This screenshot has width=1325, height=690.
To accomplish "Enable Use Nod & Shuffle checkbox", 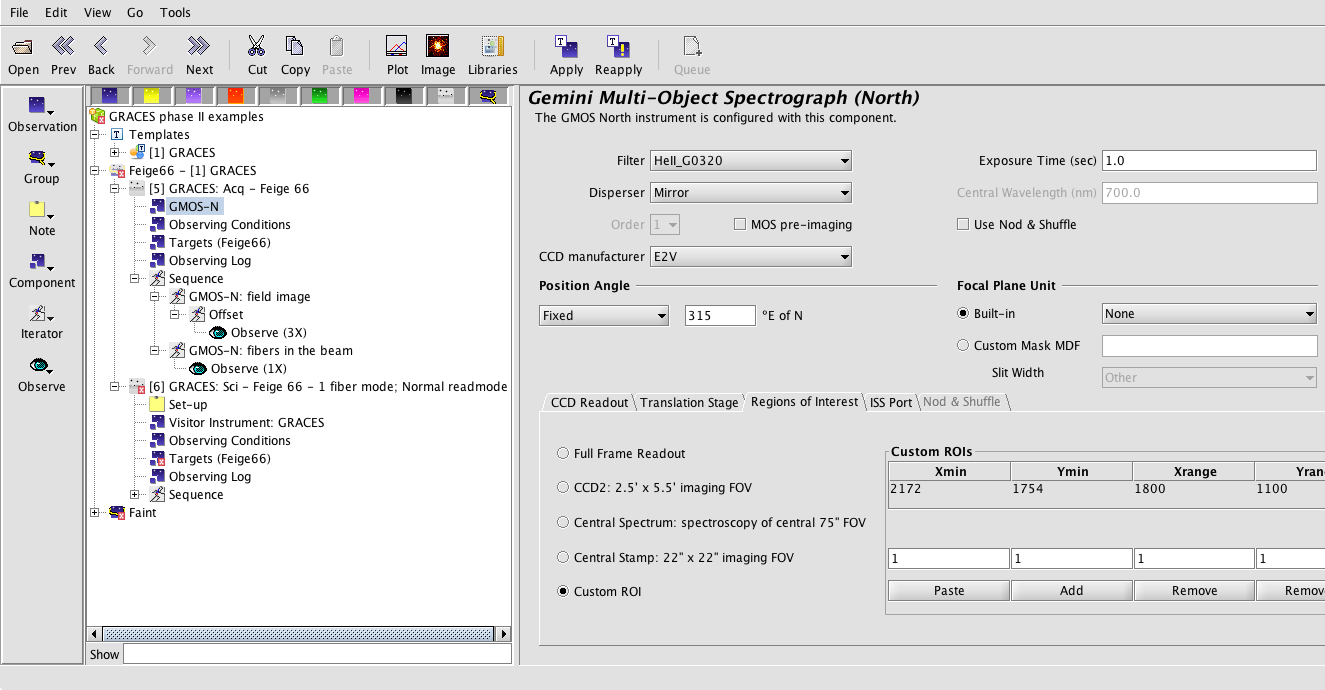I will point(963,224).
